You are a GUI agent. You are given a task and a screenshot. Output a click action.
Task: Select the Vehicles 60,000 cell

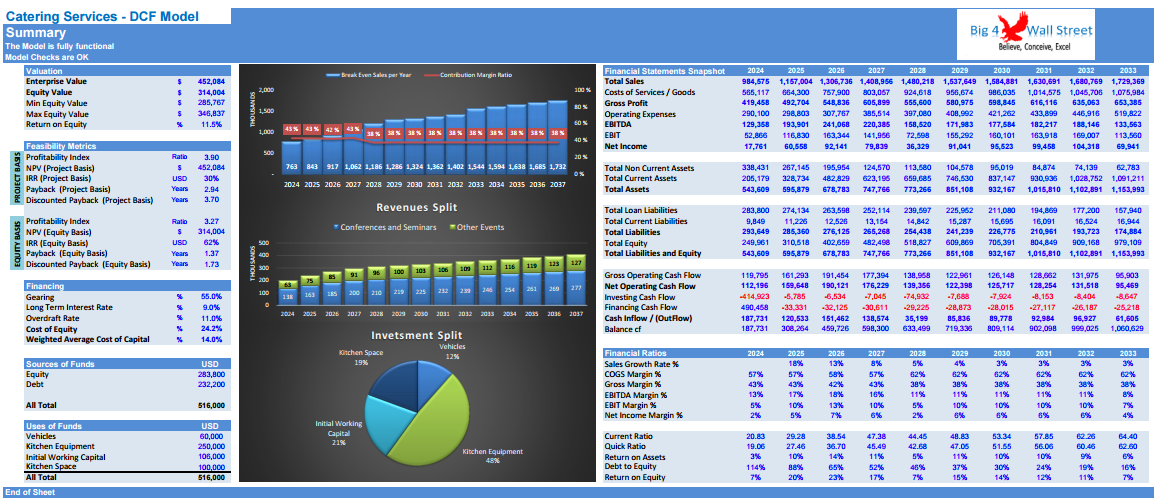pyautogui.click(x=213, y=436)
